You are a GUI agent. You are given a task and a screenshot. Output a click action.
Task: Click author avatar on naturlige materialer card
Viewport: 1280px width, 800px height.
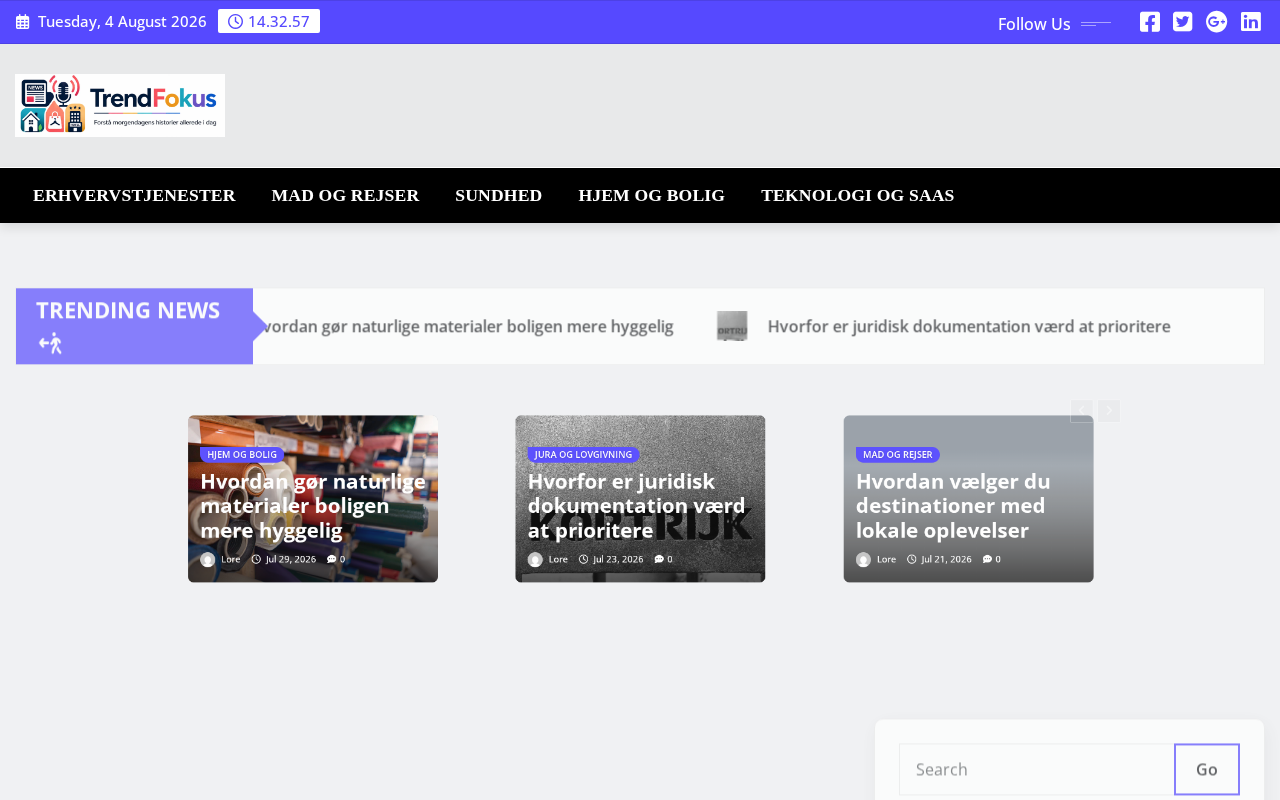pos(208,560)
